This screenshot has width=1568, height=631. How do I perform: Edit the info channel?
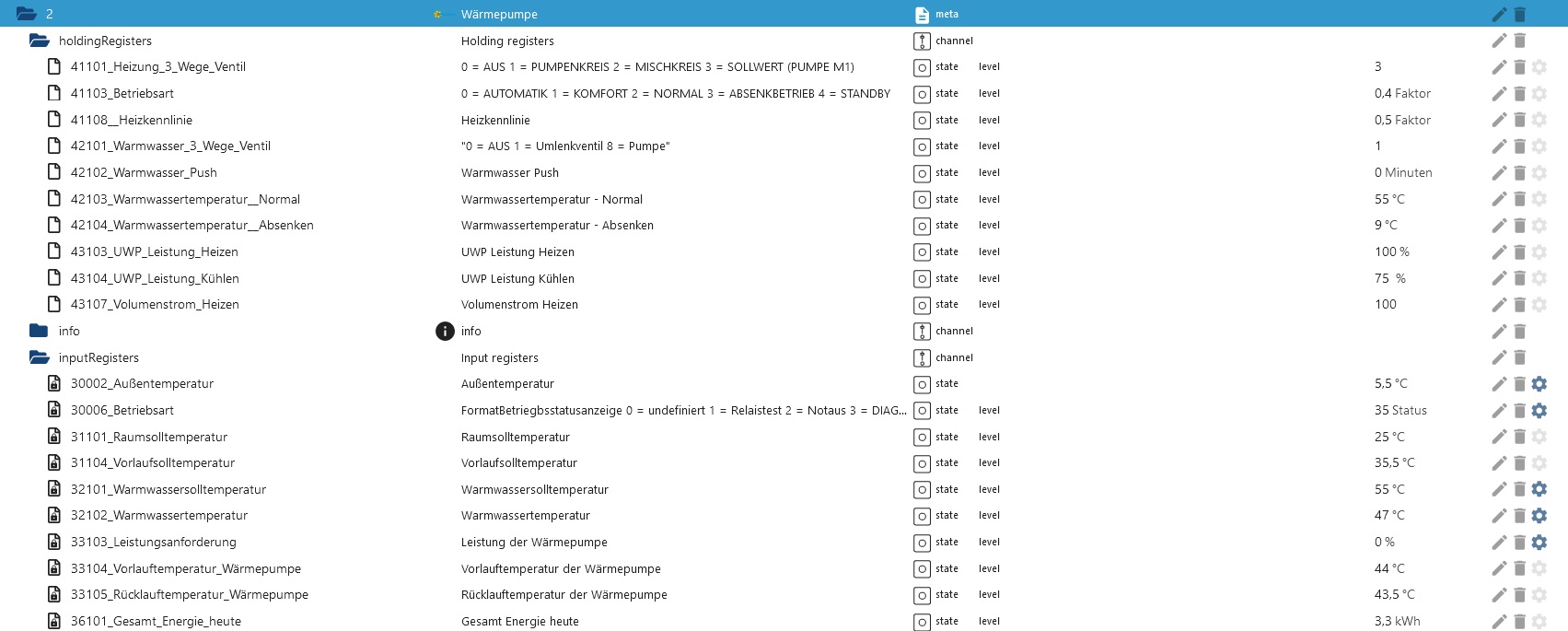(x=1499, y=332)
